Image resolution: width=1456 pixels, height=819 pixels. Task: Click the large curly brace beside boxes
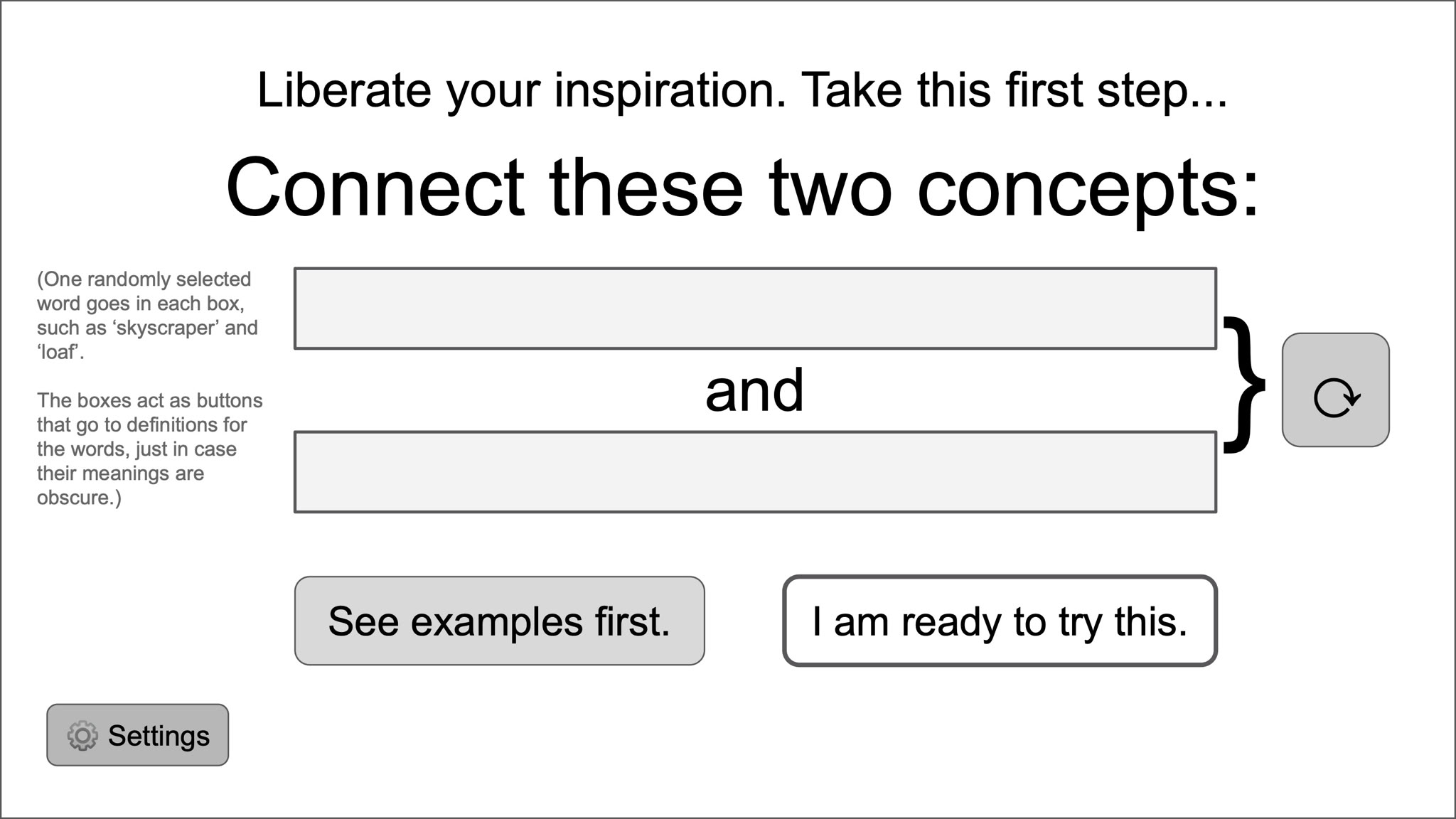pos(1243,385)
